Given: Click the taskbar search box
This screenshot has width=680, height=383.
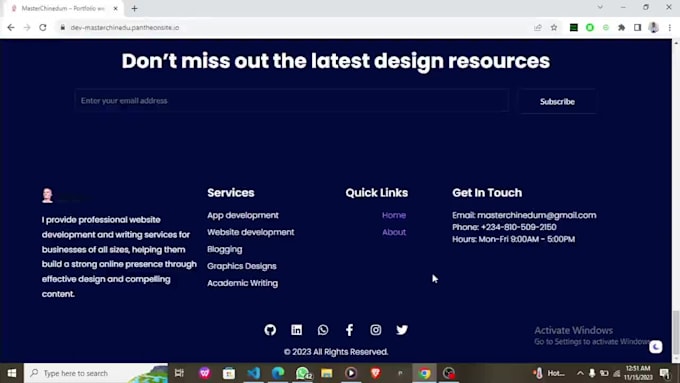Looking at the screenshot, I should click(96, 373).
